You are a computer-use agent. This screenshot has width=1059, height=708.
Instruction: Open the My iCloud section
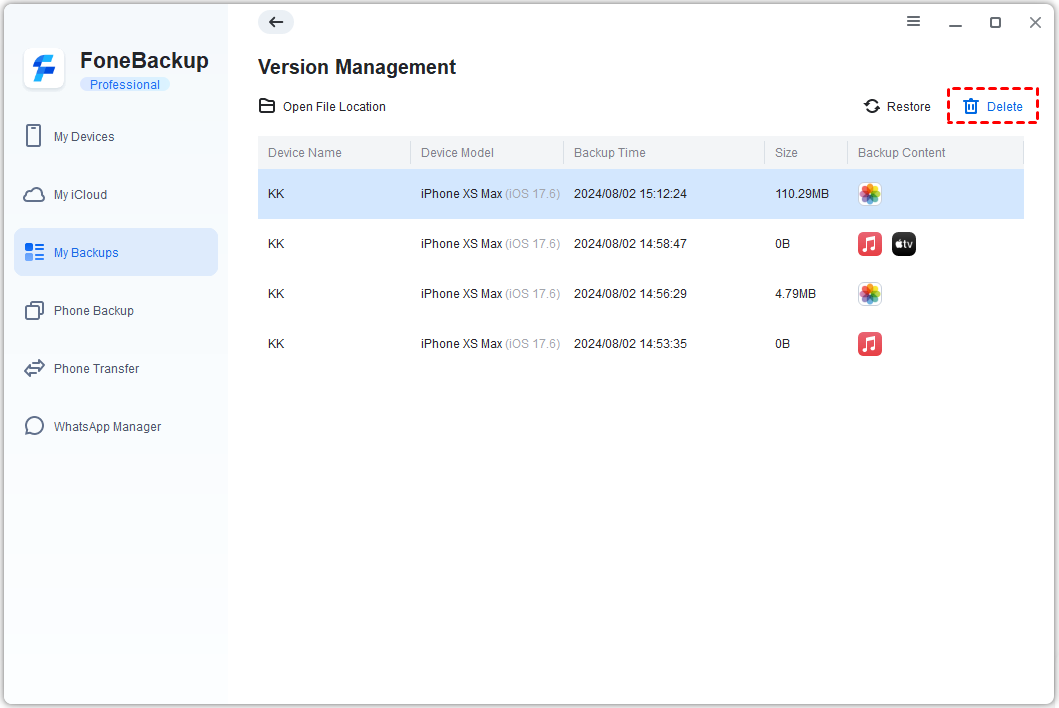pyautogui.click(x=115, y=195)
